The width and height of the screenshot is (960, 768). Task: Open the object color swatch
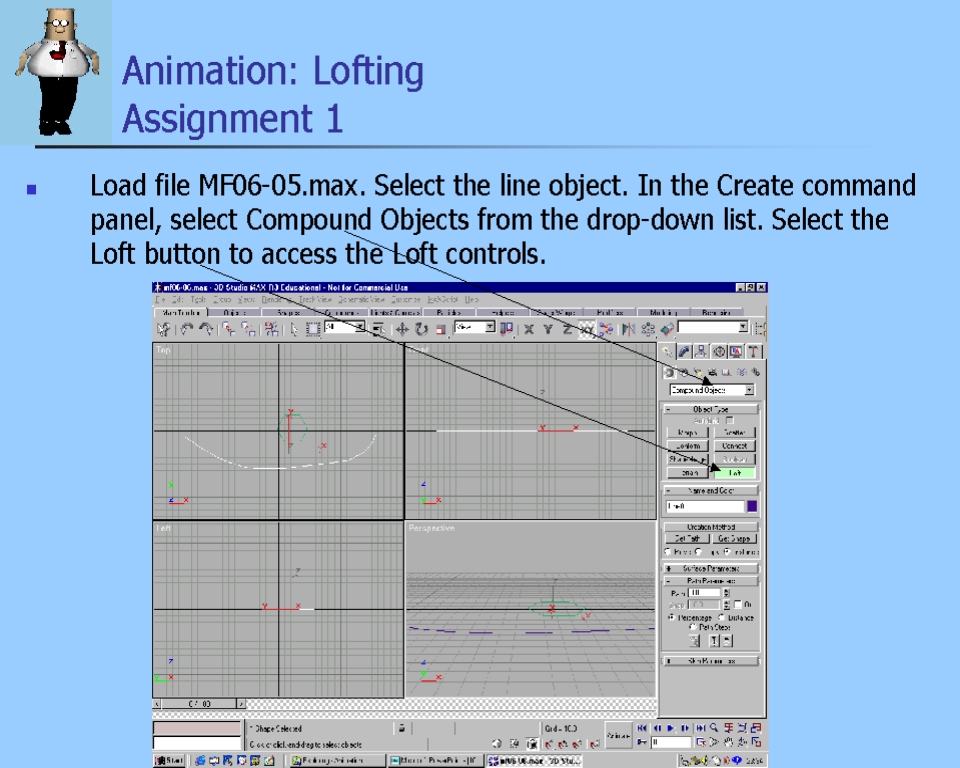[752, 506]
